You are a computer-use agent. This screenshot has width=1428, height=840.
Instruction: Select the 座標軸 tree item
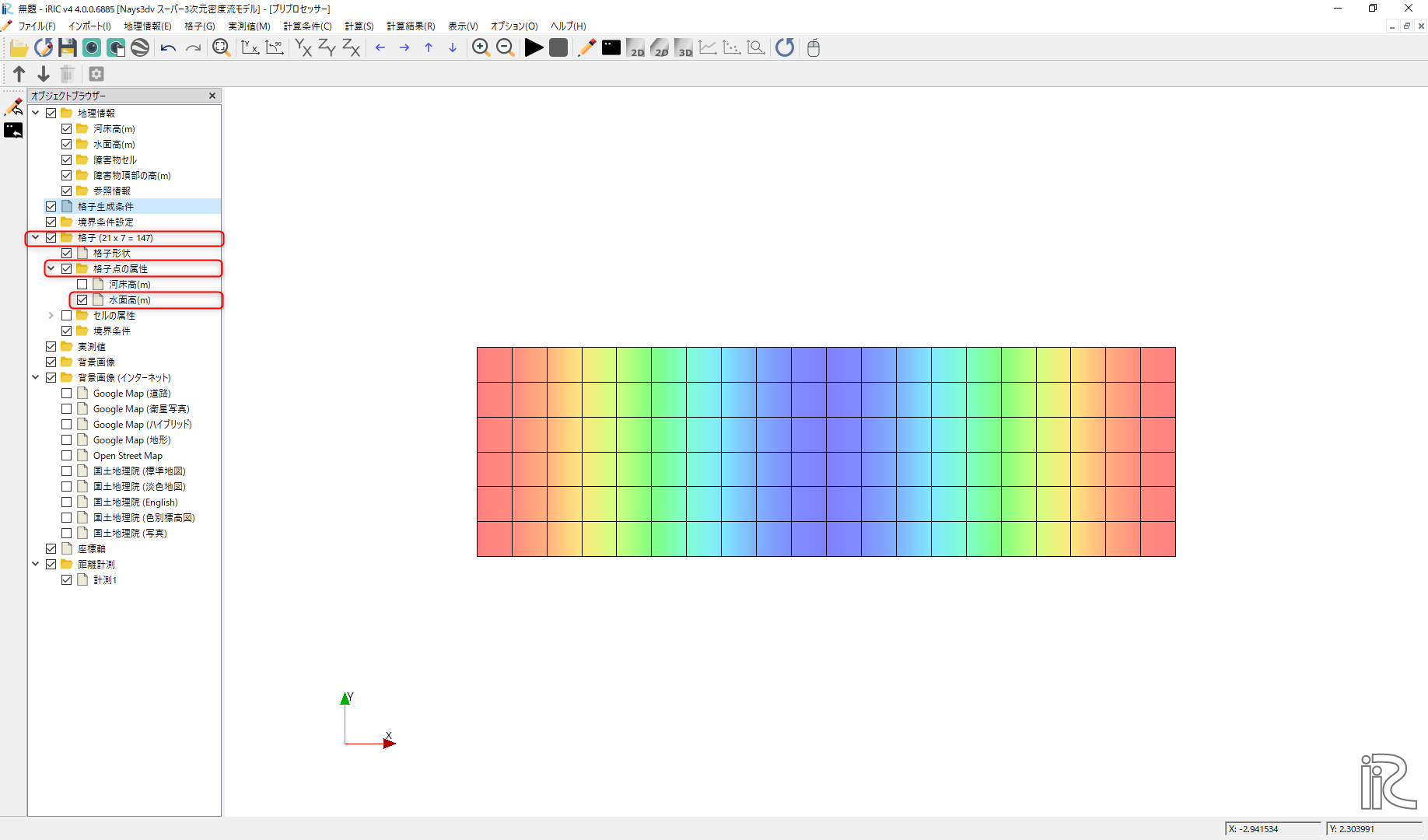(92, 549)
